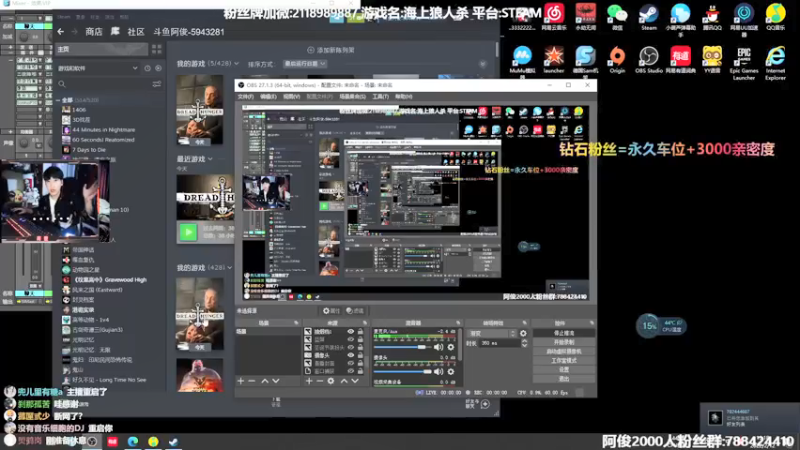Remove scene with OBS scenes minus icon

(x=252, y=381)
